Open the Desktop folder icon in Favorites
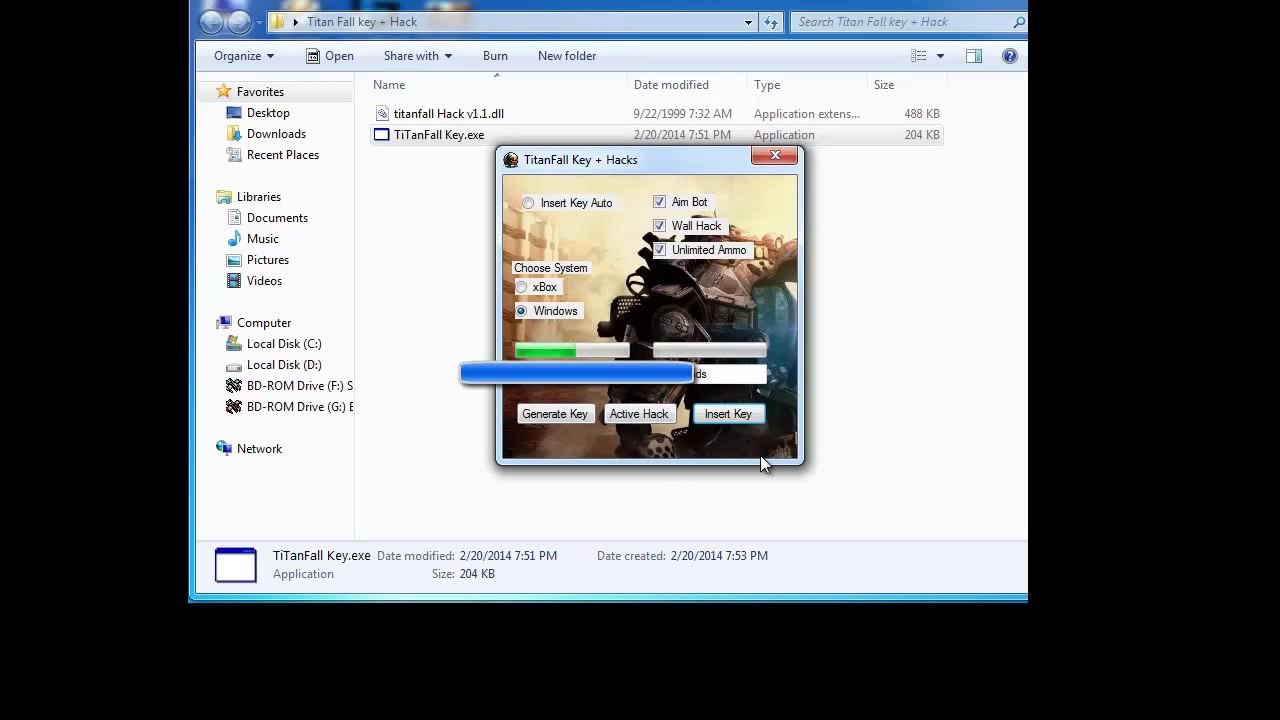The image size is (1280, 720). click(x=234, y=113)
